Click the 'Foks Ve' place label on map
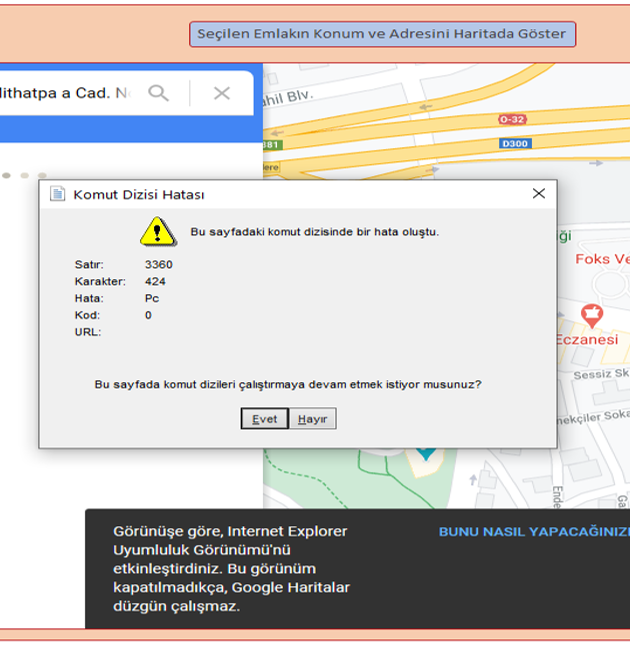Viewport: 630px width, 645px height. (x=602, y=259)
